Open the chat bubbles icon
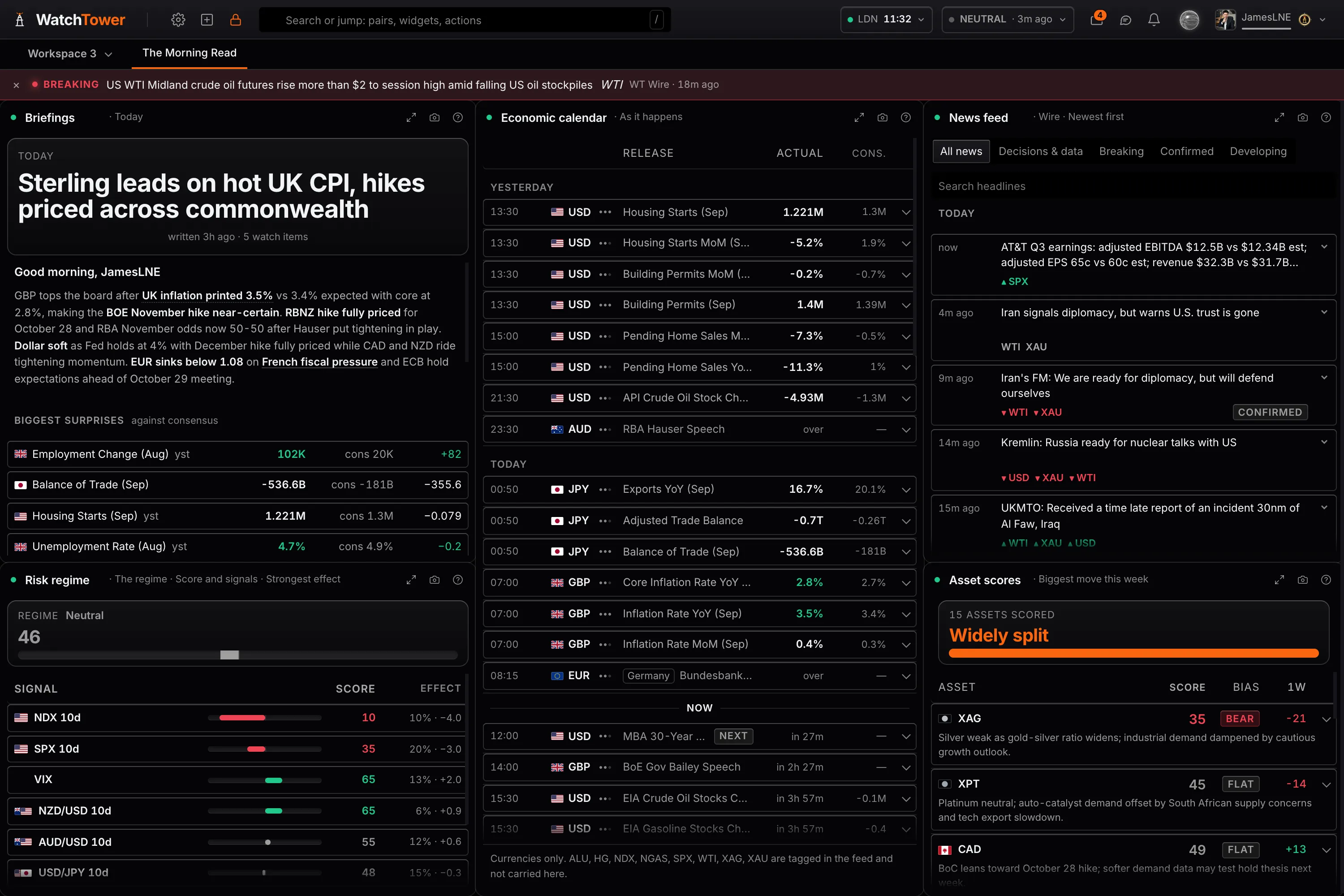 tap(1125, 20)
